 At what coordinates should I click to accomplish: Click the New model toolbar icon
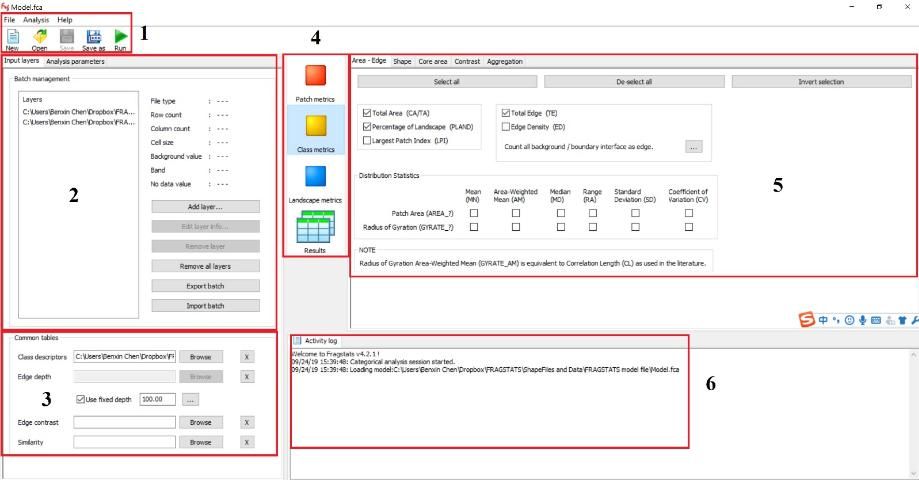pyautogui.click(x=12, y=36)
